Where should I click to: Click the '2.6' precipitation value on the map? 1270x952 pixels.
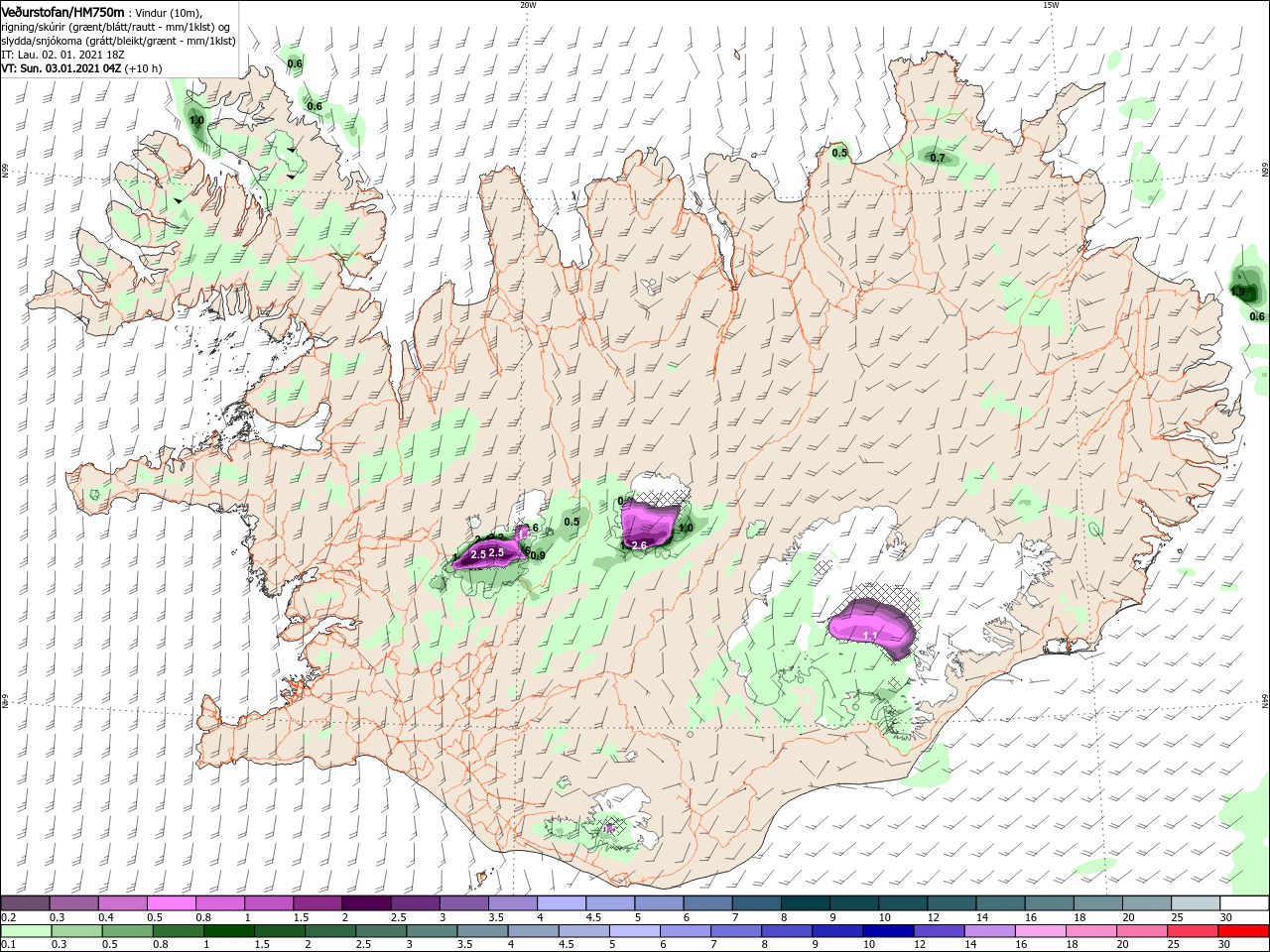coord(639,545)
